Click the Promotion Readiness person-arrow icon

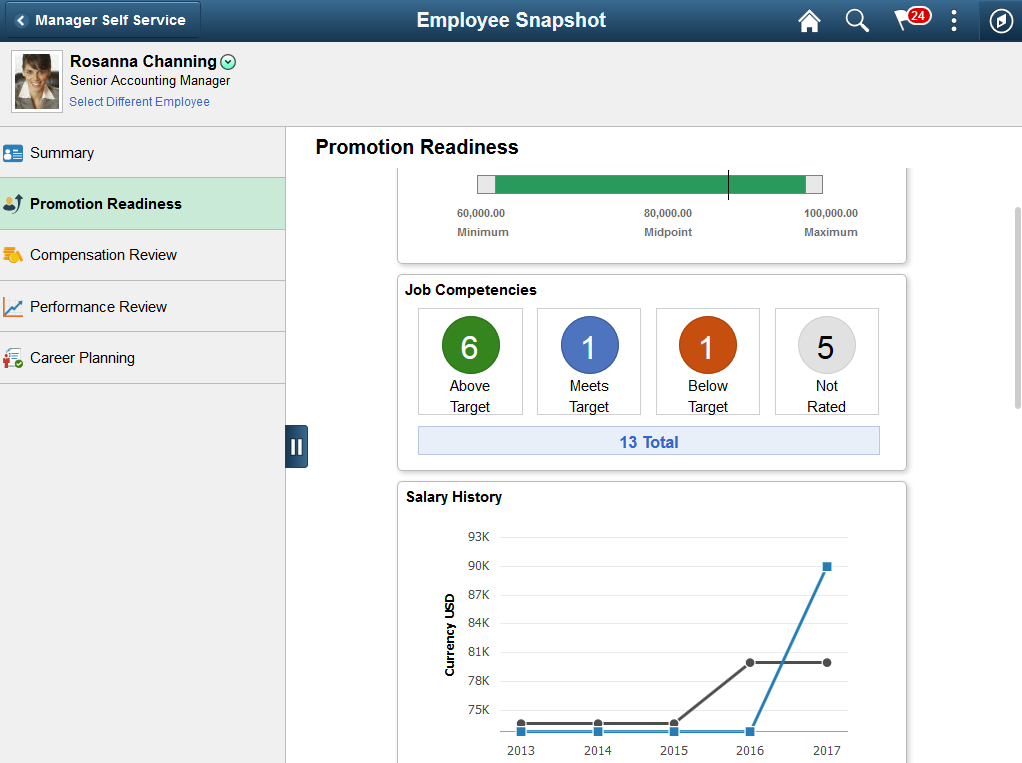point(12,203)
